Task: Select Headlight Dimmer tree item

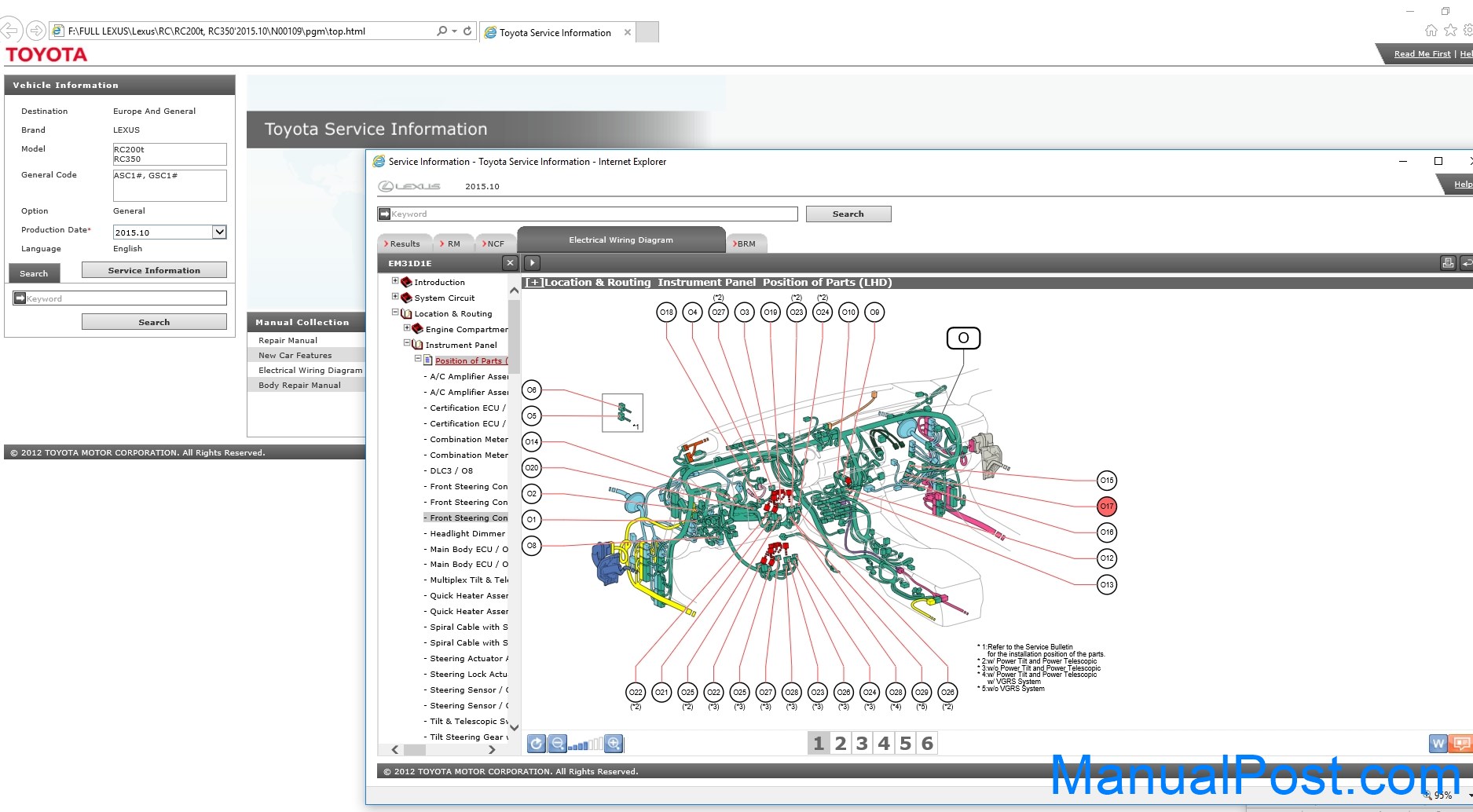Action: [467, 533]
